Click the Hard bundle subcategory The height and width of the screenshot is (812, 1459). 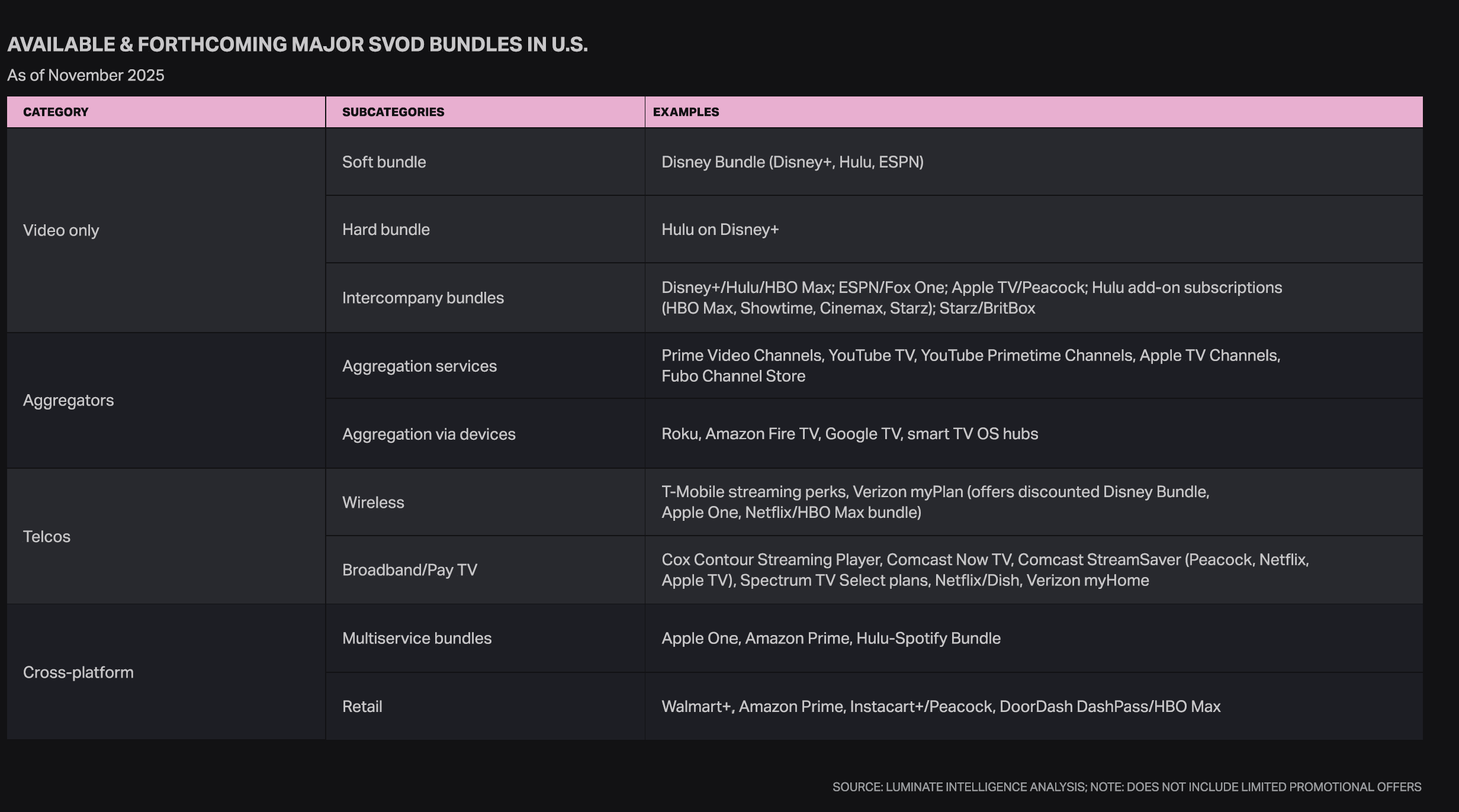click(x=386, y=230)
